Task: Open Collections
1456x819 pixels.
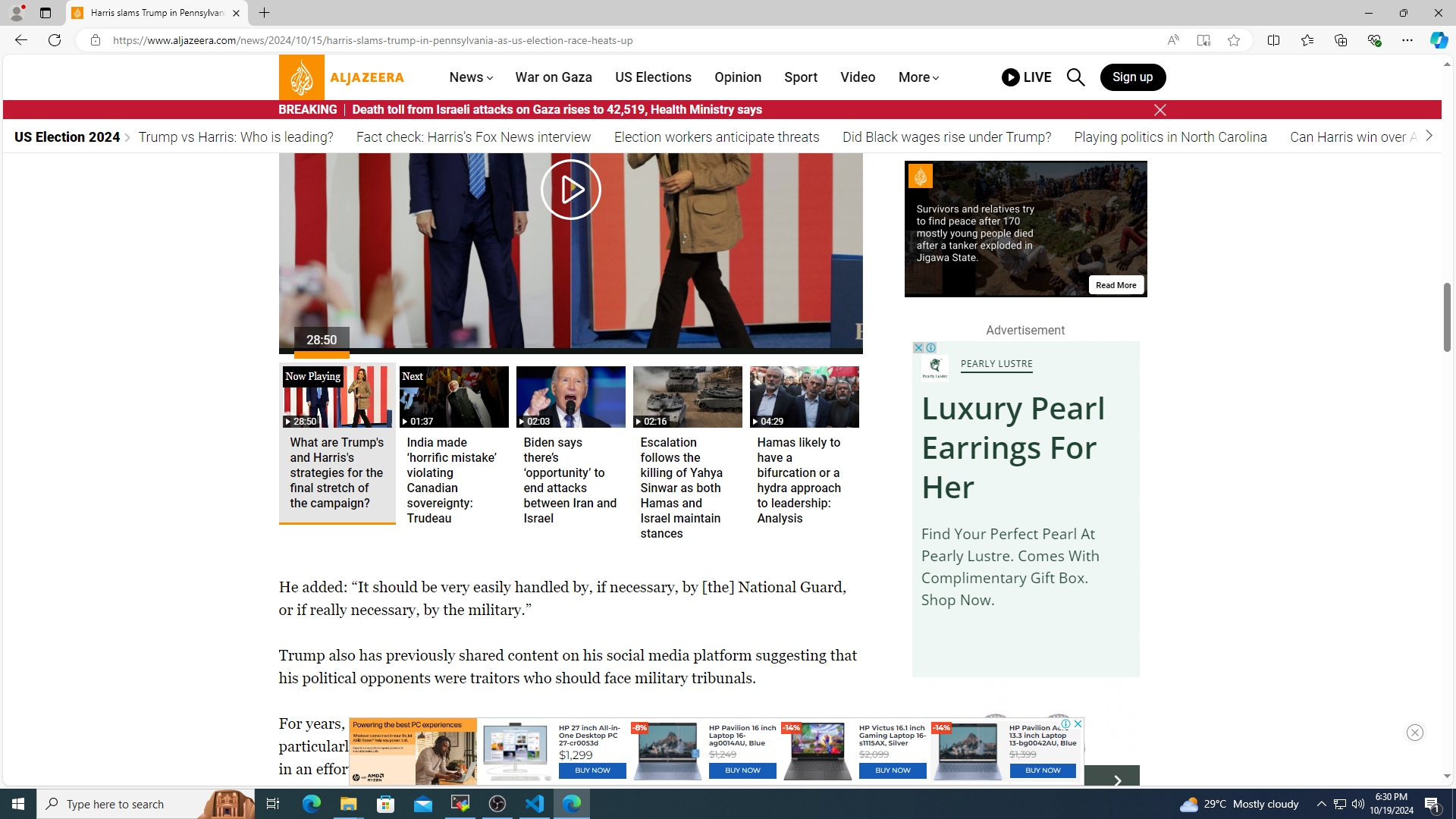Action: click(1341, 40)
